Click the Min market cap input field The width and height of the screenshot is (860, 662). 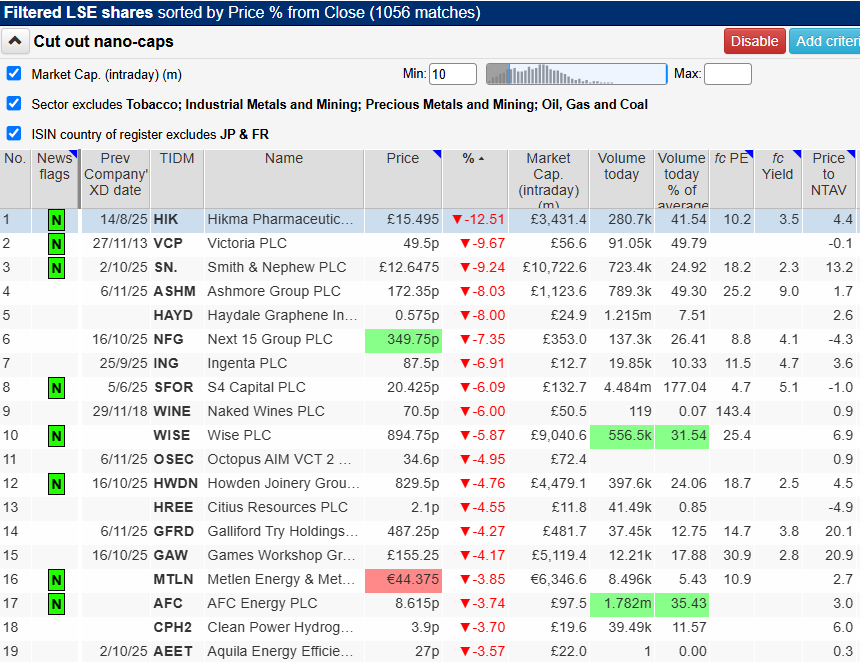(x=453, y=74)
